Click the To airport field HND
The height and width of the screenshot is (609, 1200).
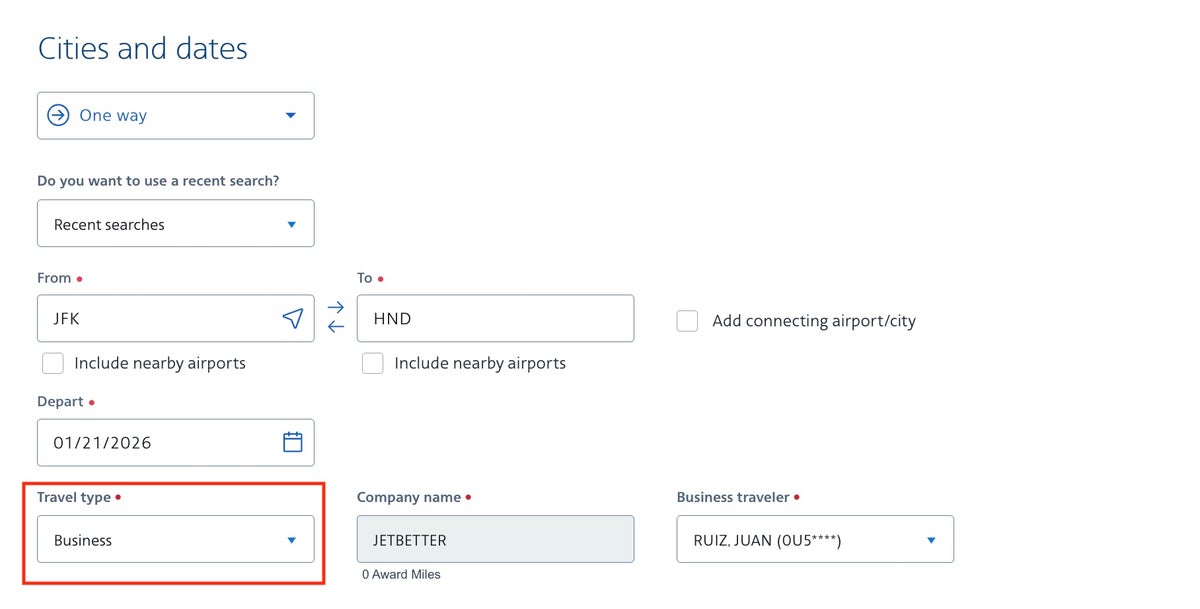pos(495,319)
